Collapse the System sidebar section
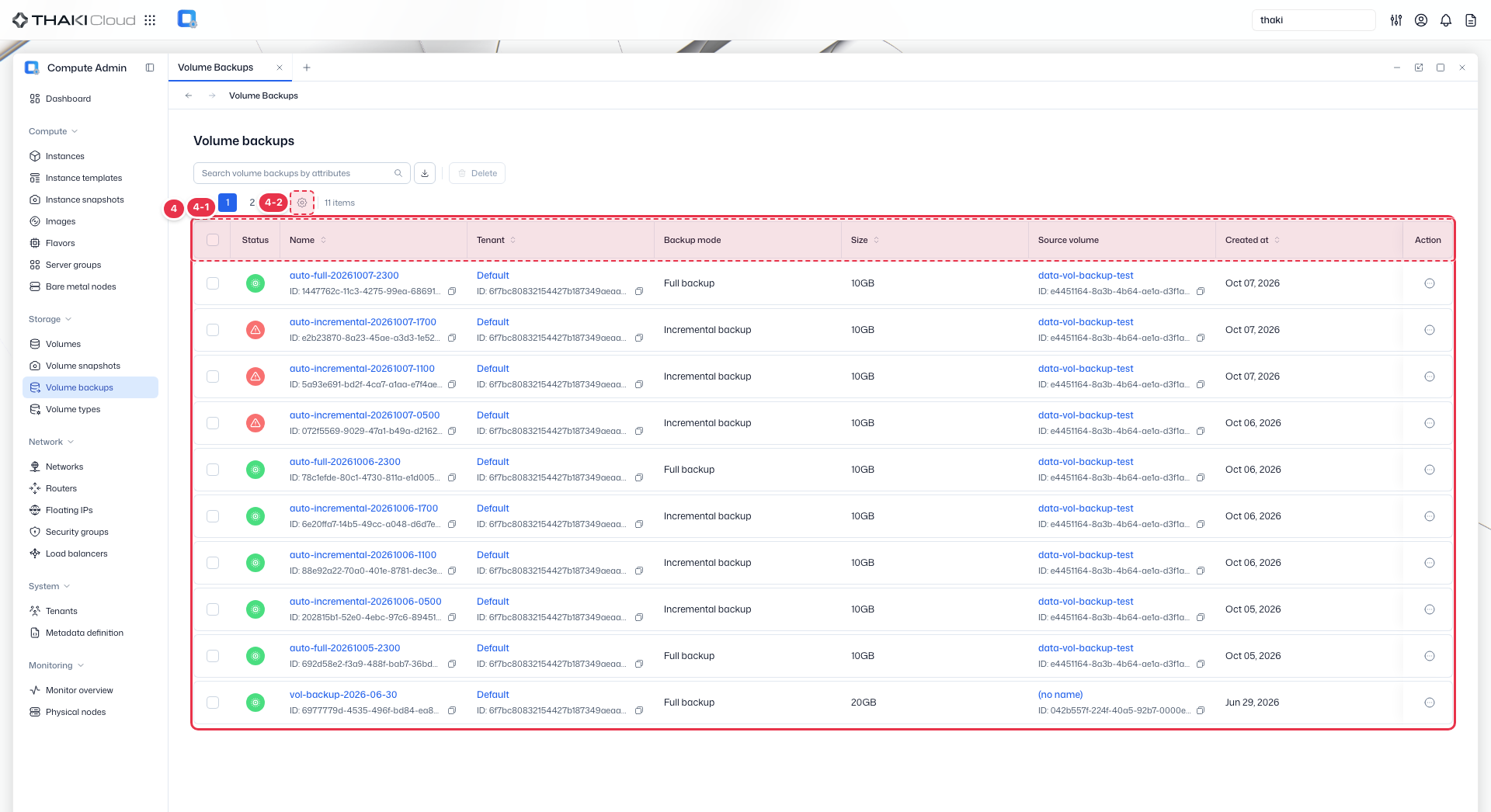The image size is (1491, 812). point(49,586)
